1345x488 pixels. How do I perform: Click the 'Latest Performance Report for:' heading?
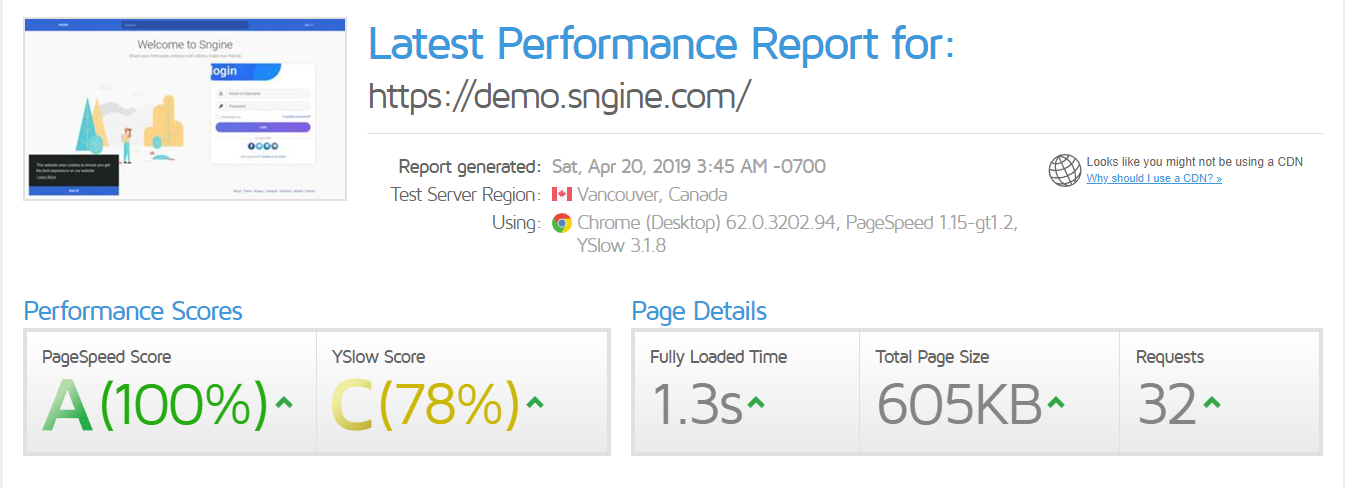tap(661, 43)
